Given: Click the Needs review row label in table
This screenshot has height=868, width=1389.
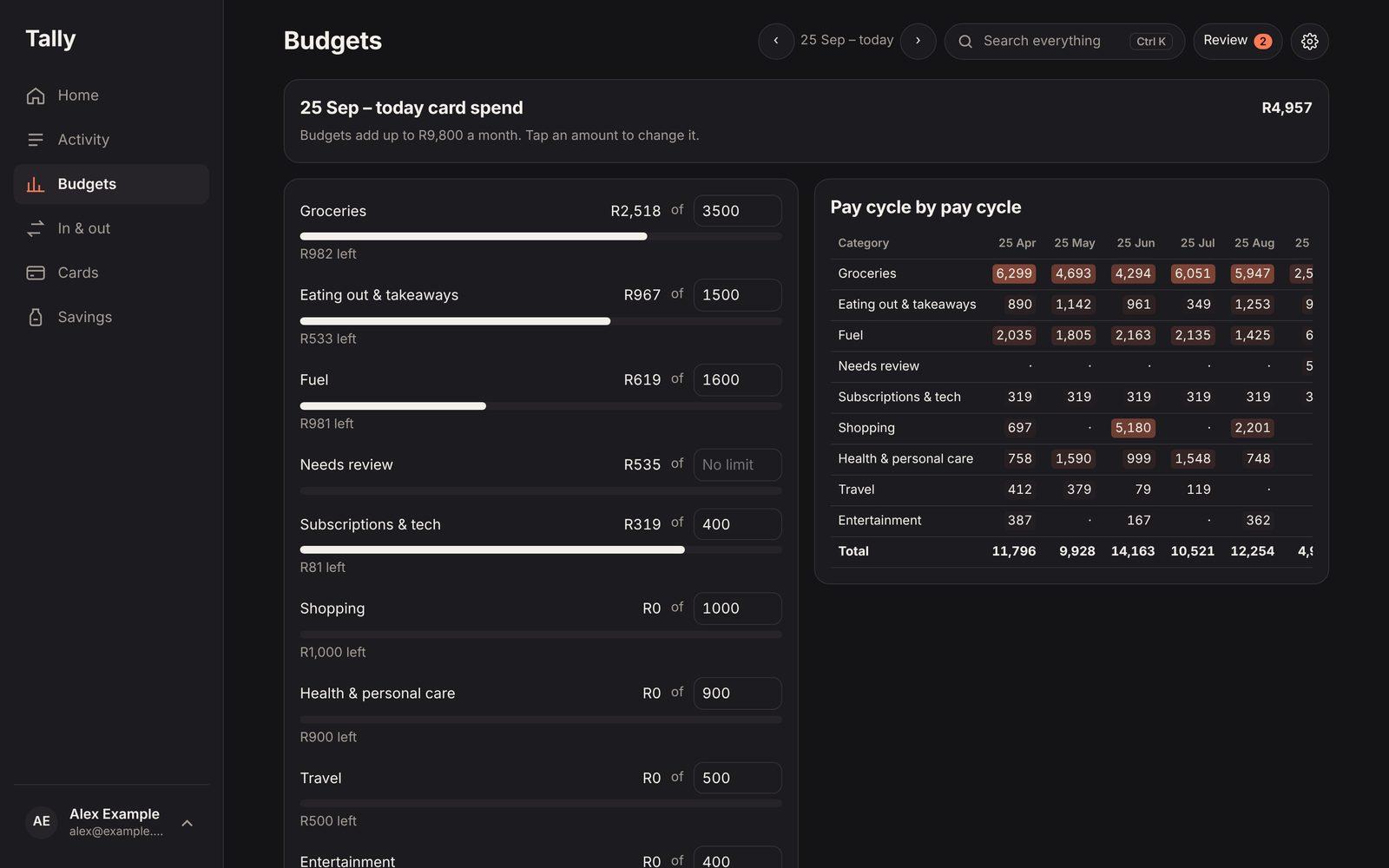Looking at the screenshot, I should tap(879, 366).
